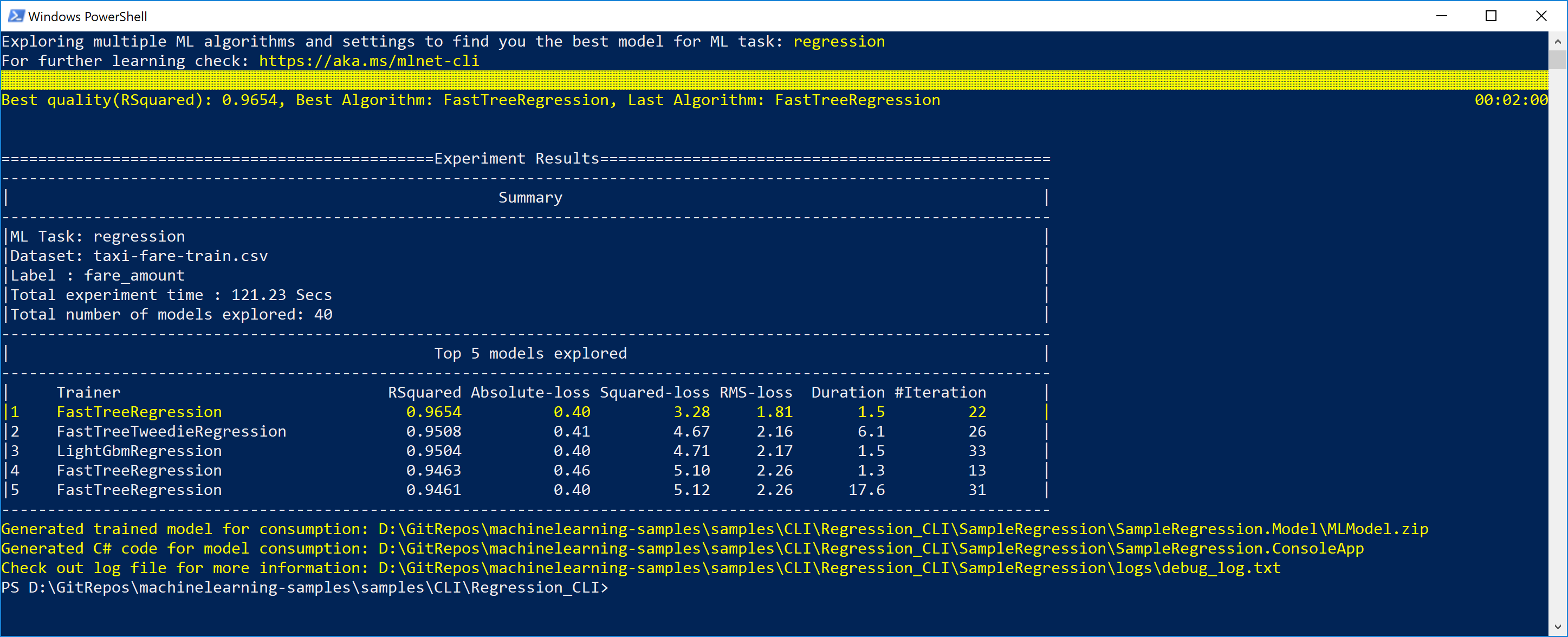Click iteration number 22

coord(977,412)
